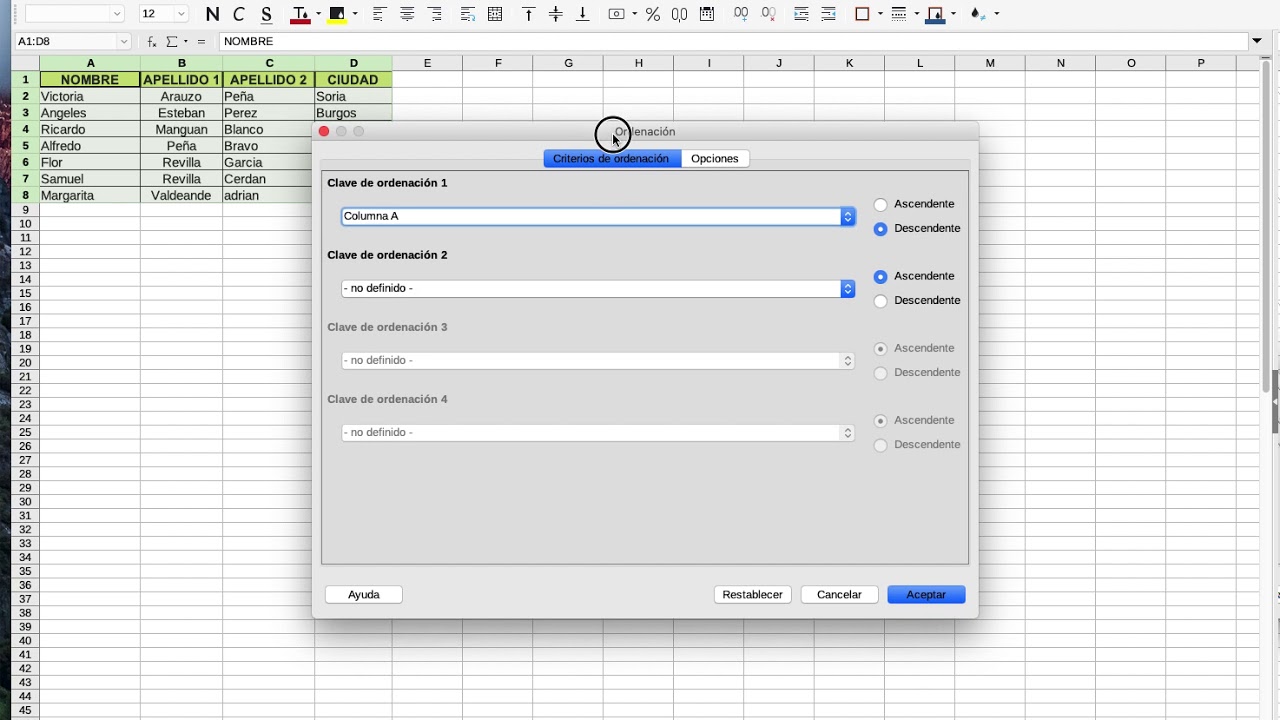
Task: Switch to the Opciones tab
Action: [715, 159]
